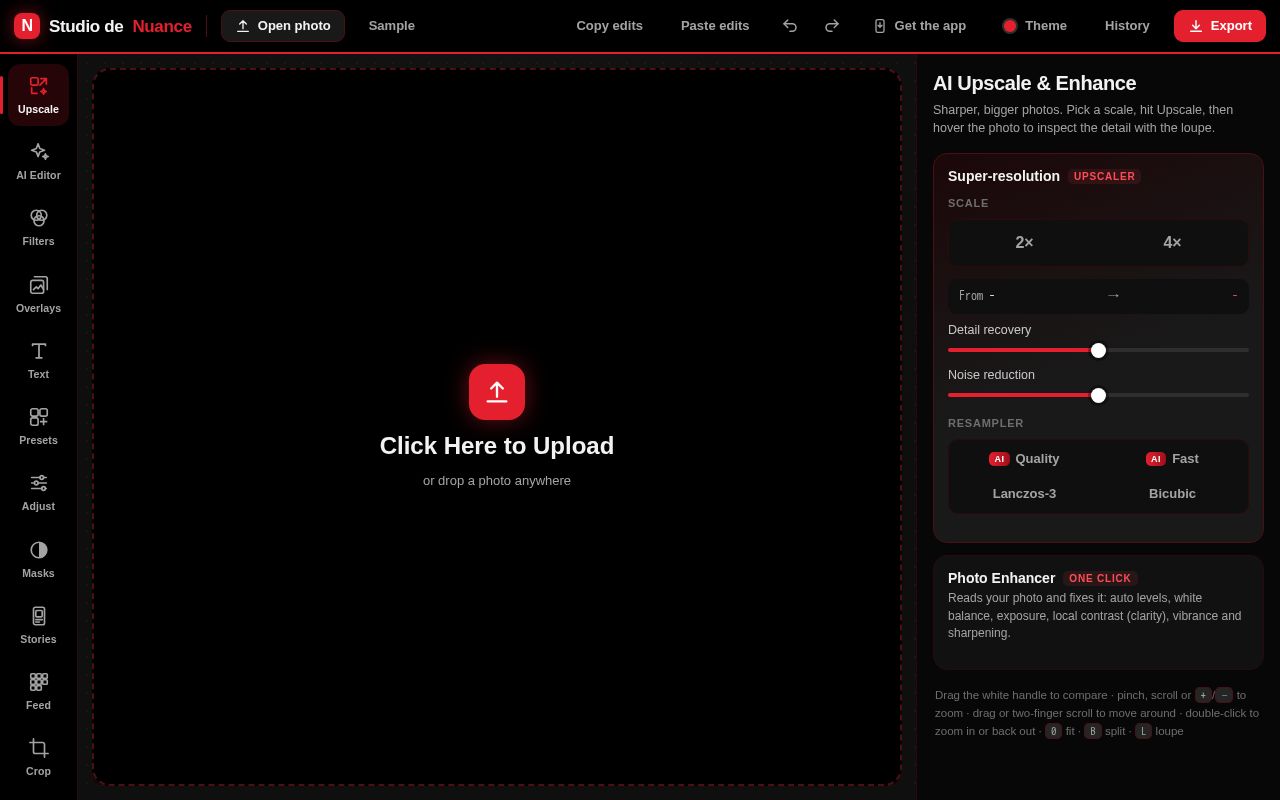Select the Bicubic resampler
Screen dimensions: 1280x800
[1172, 494]
